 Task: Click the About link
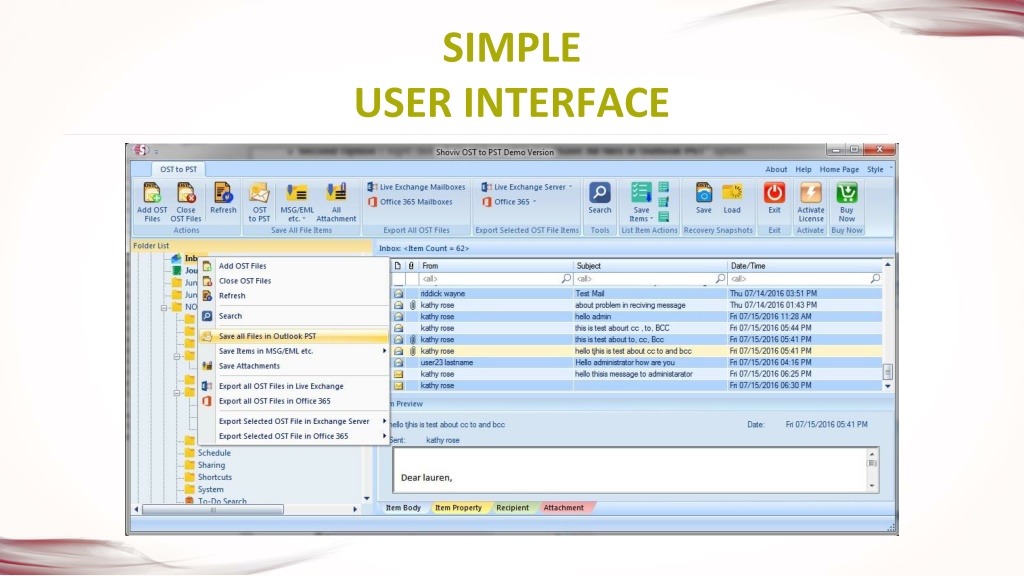pyautogui.click(x=776, y=169)
